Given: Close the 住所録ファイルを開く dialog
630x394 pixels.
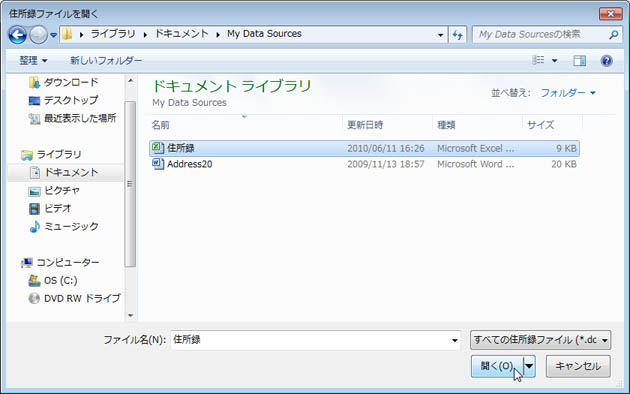Looking at the screenshot, I should click(x=611, y=14).
